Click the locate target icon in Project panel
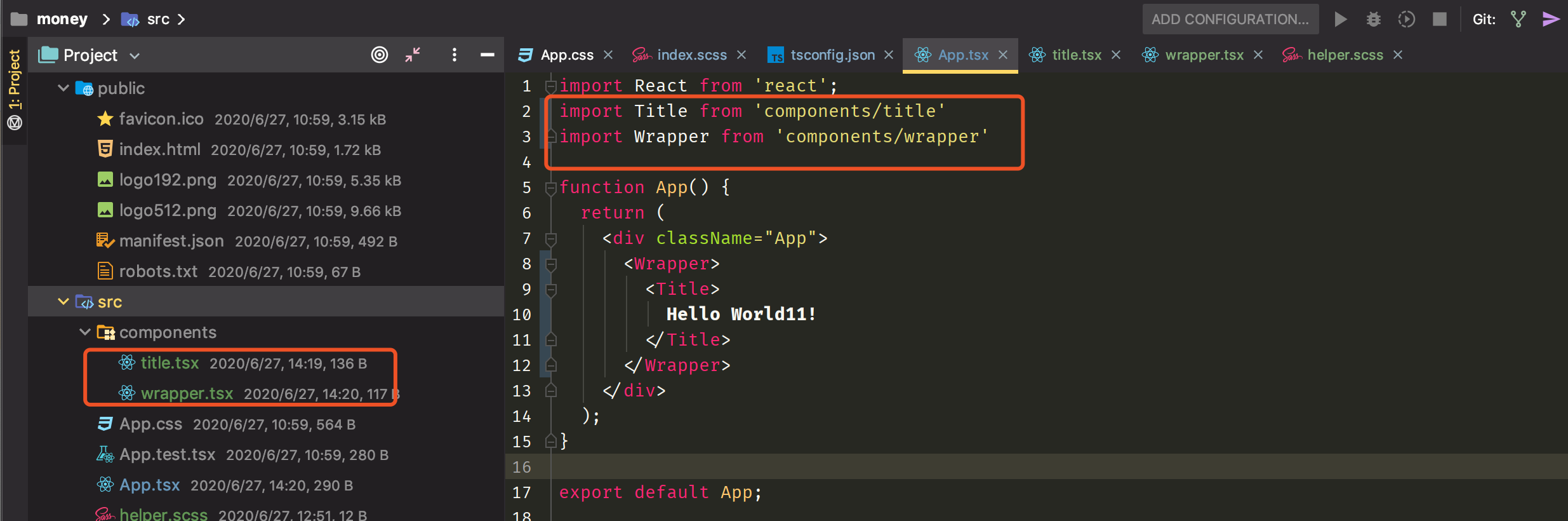The width and height of the screenshot is (1568, 521). pos(380,55)
